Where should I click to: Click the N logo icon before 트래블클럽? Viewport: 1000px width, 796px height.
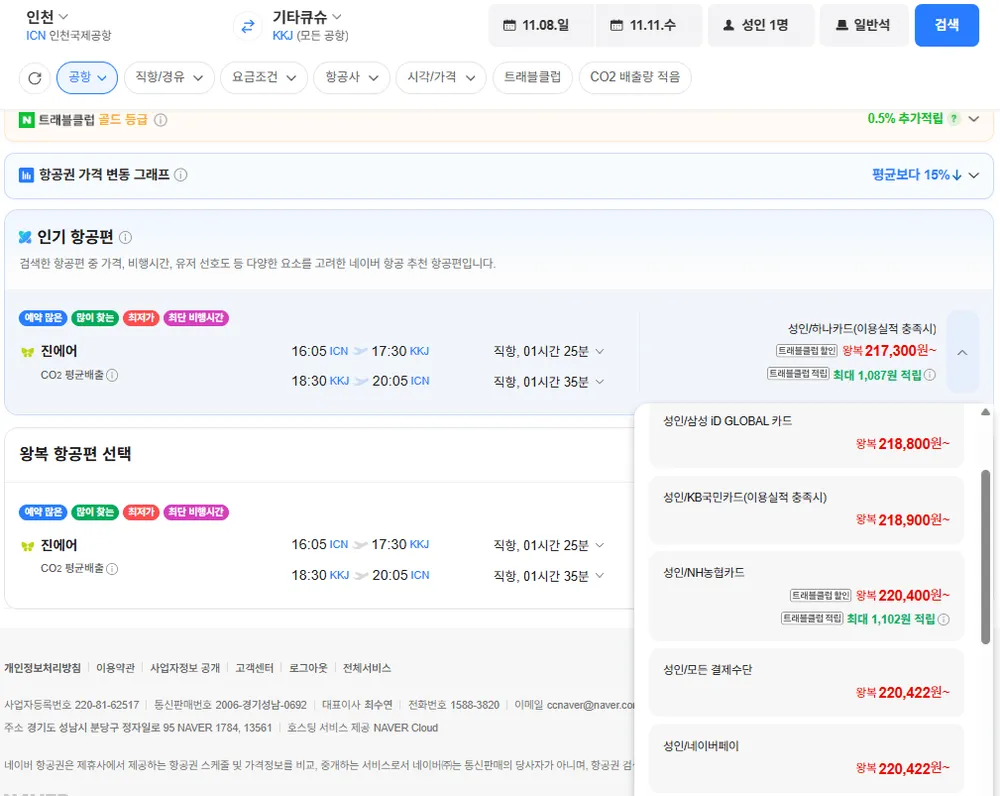[x=26, y=120]
